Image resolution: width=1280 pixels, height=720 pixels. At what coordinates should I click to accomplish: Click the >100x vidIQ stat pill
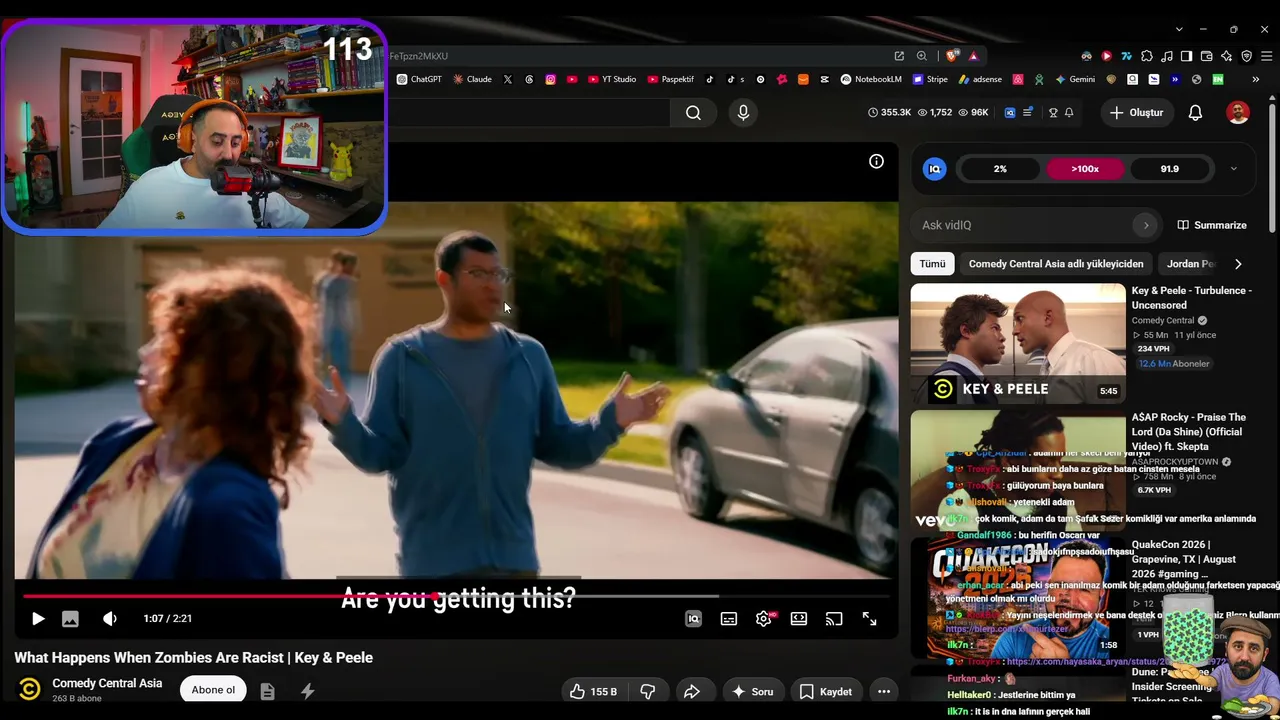tap(1085, 169)
